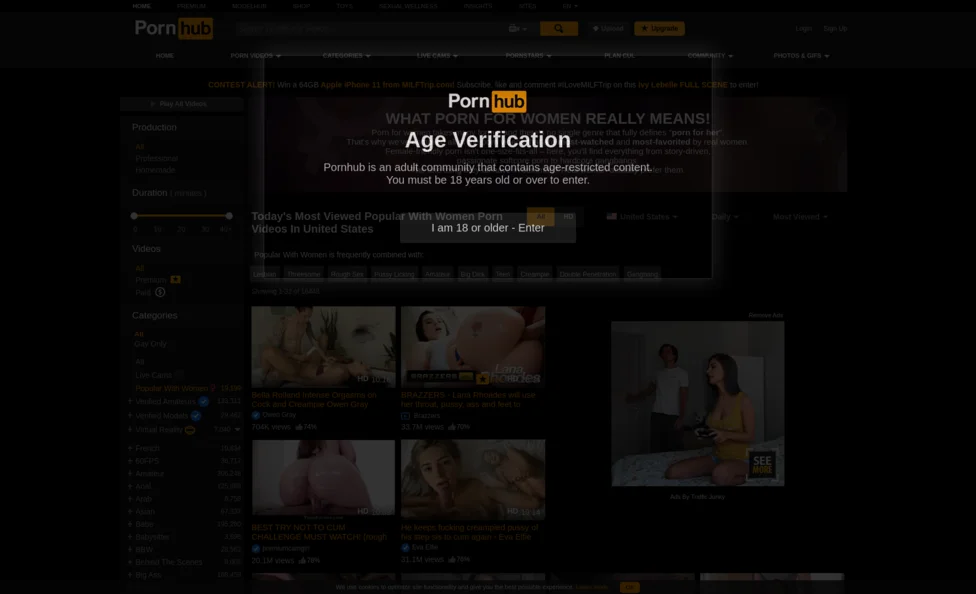
Task: Open the INSIGHTS top bar link
Action: tap(477, 6)
